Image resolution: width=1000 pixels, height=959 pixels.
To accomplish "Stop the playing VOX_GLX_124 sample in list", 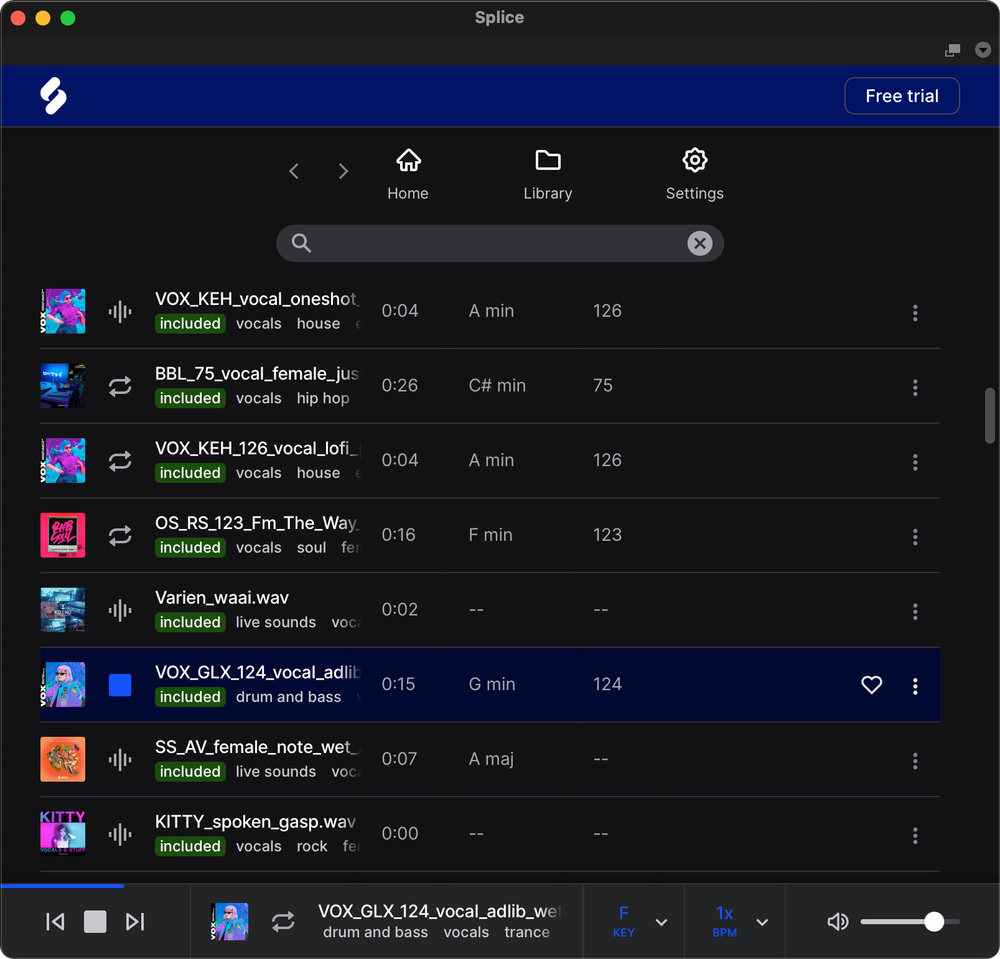I will click(120, 685).
